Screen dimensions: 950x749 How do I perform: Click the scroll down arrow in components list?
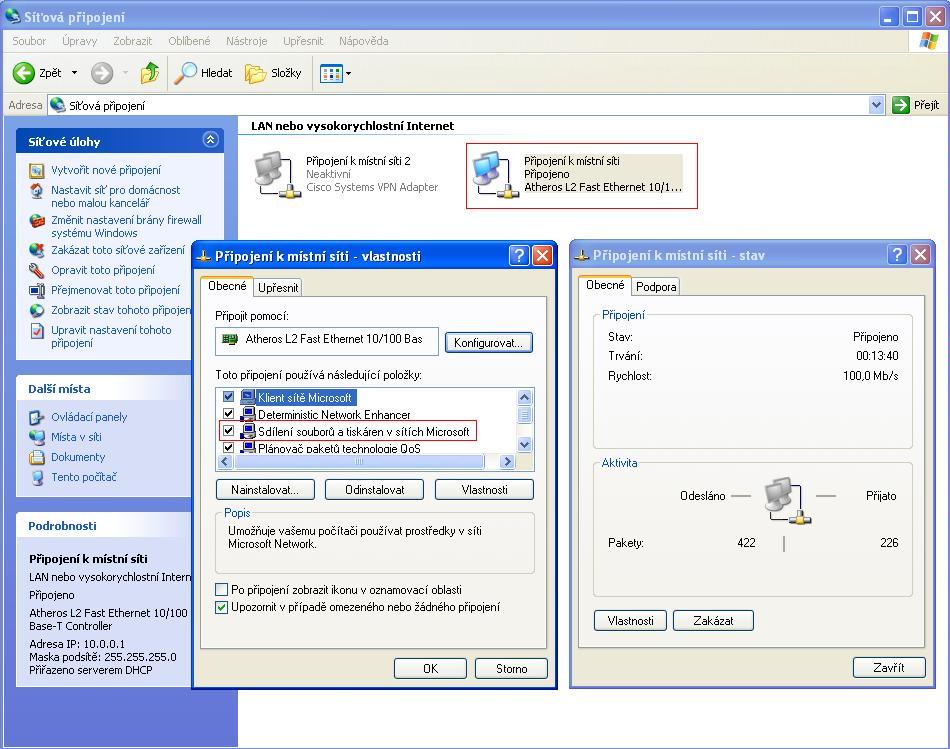click(x=525, y=445)
